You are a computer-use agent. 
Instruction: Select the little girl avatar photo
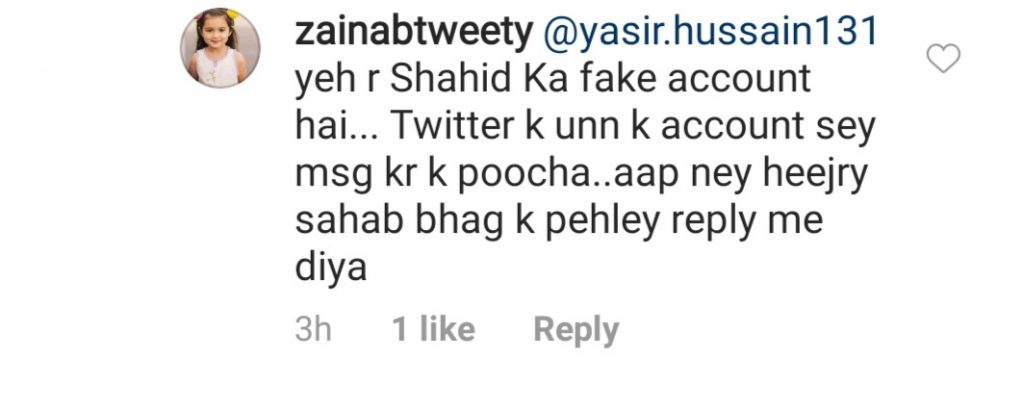tap(220, 48)
